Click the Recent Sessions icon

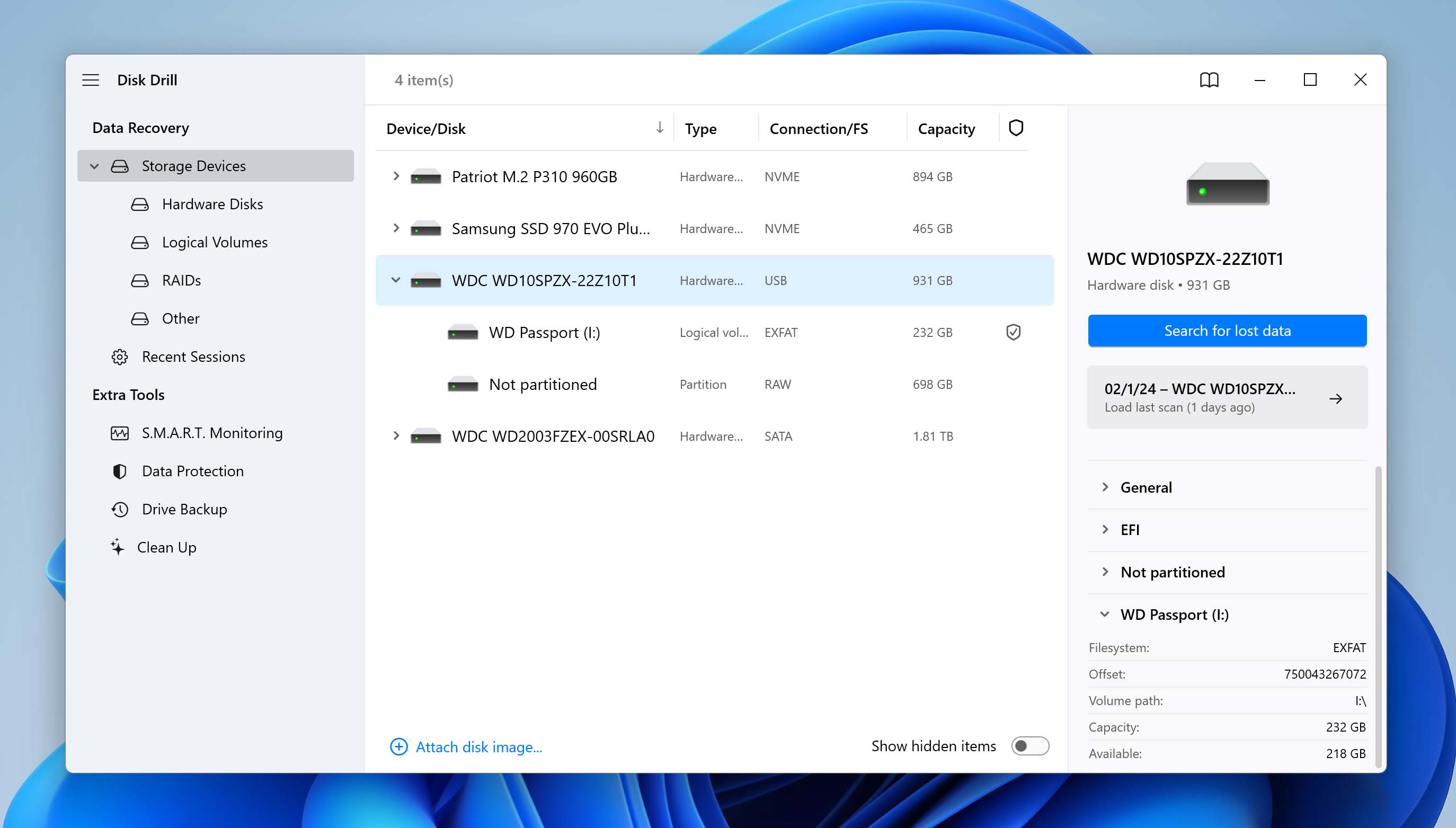click(119, 356)
